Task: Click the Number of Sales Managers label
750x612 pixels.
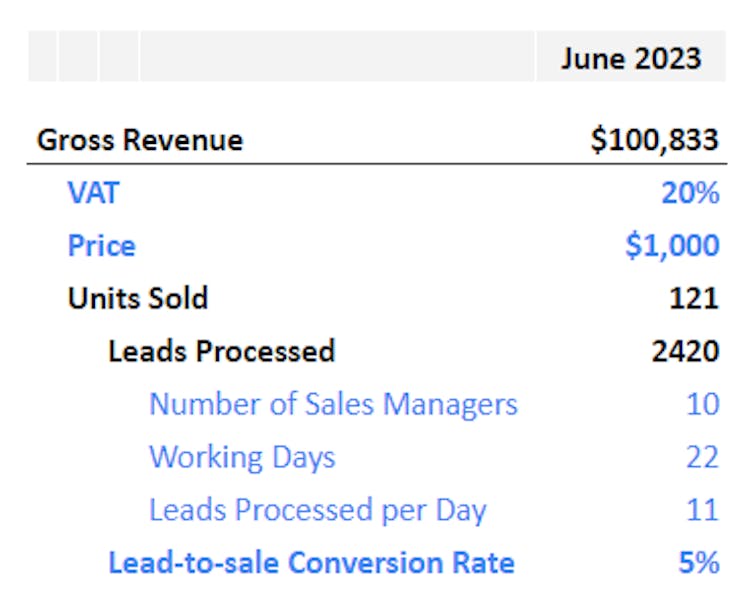Action: (x=333, y=404)
